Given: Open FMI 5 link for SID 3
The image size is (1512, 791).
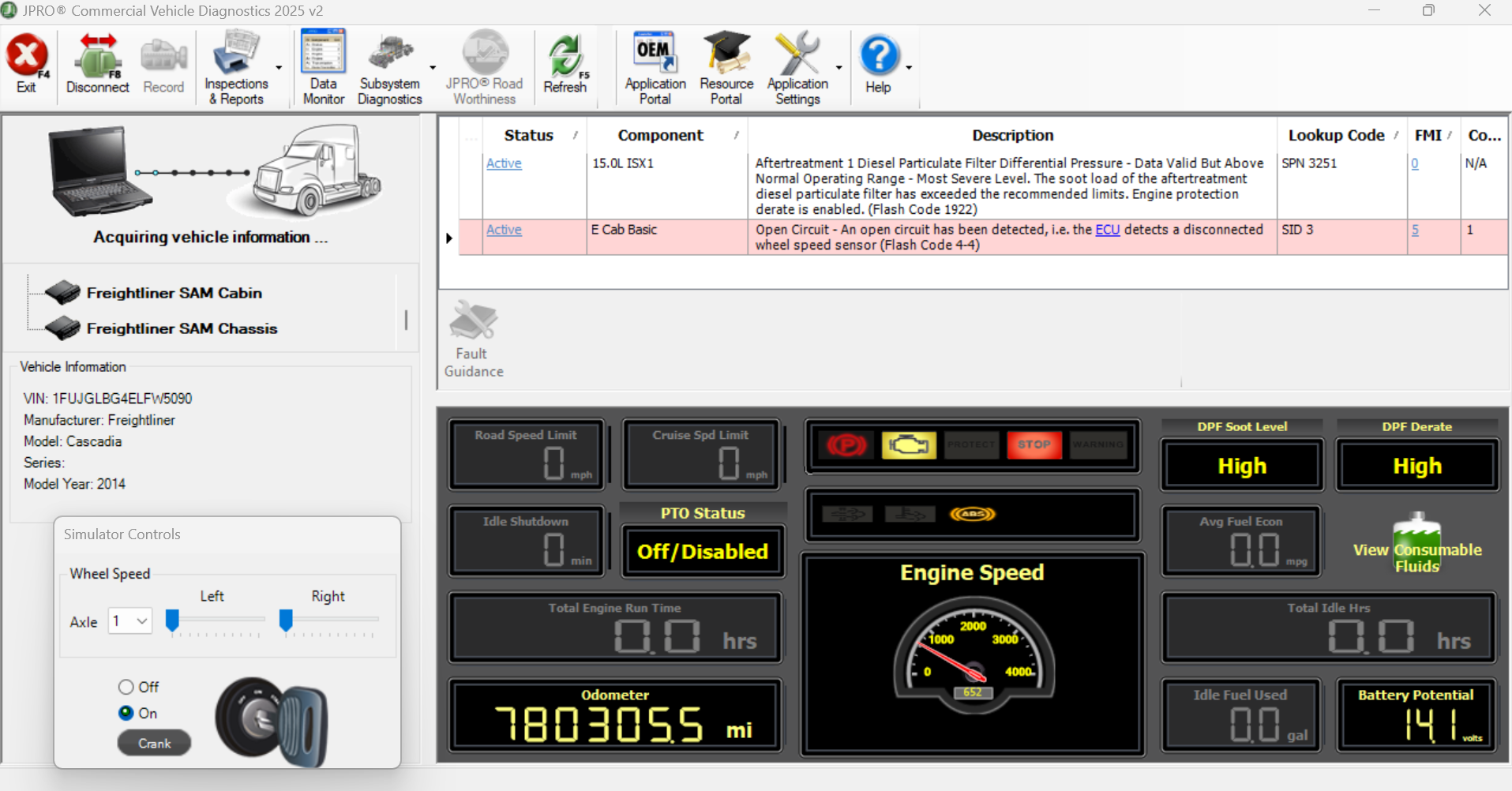Looking at the screenshot, I should click(1415, 230).
